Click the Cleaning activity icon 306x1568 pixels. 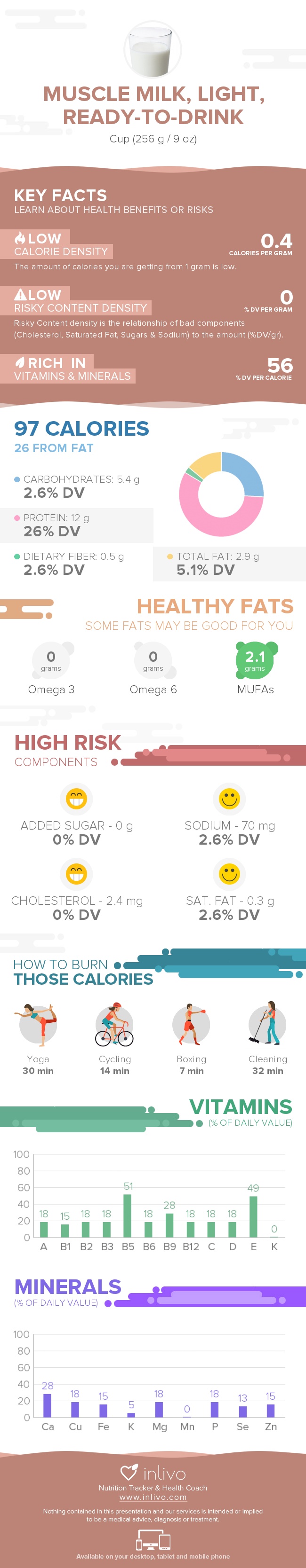coord(267,1024)
